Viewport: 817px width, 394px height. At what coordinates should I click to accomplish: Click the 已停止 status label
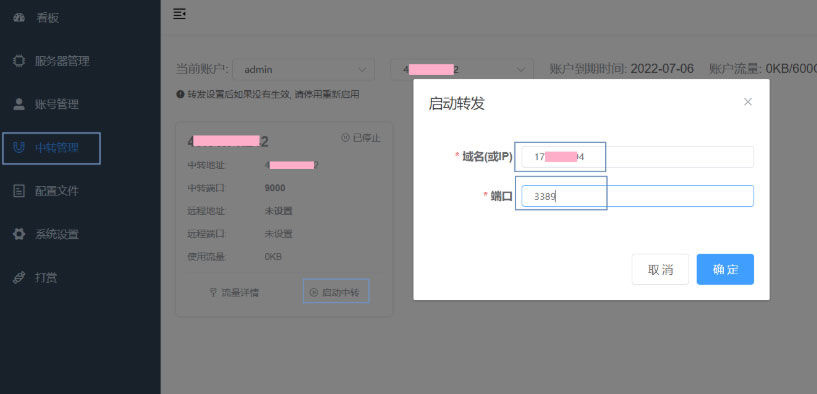click(361, 138)
